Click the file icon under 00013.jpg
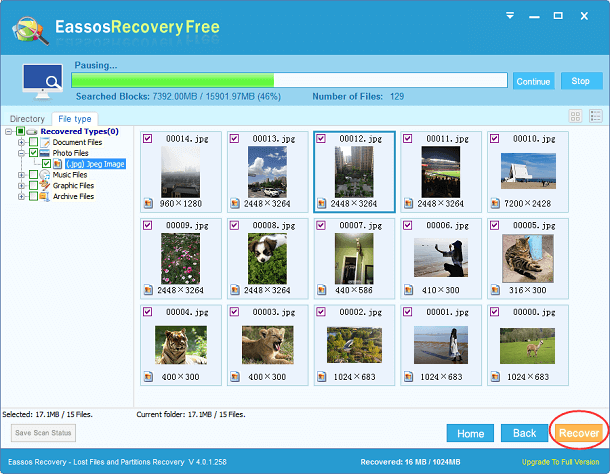This screenshot has width=610, height=474. (x=235, y=203)
